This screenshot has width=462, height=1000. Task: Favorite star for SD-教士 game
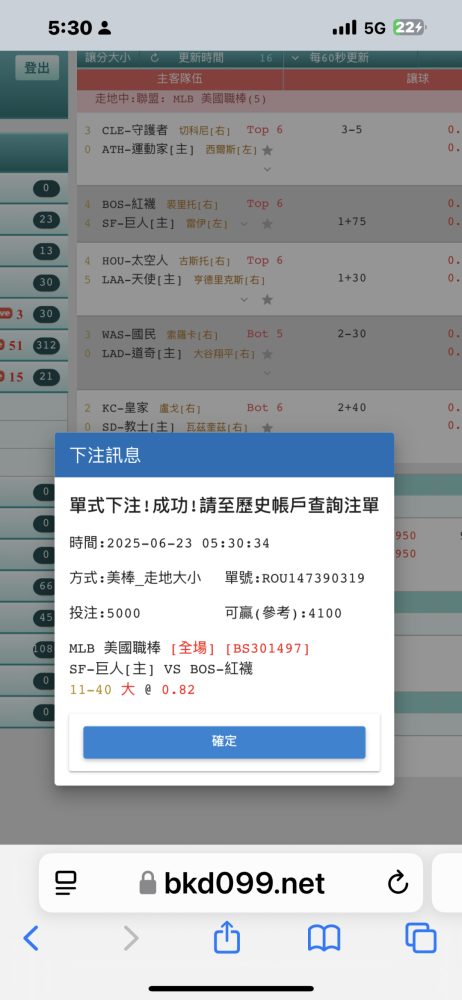(x=267, y=427)
